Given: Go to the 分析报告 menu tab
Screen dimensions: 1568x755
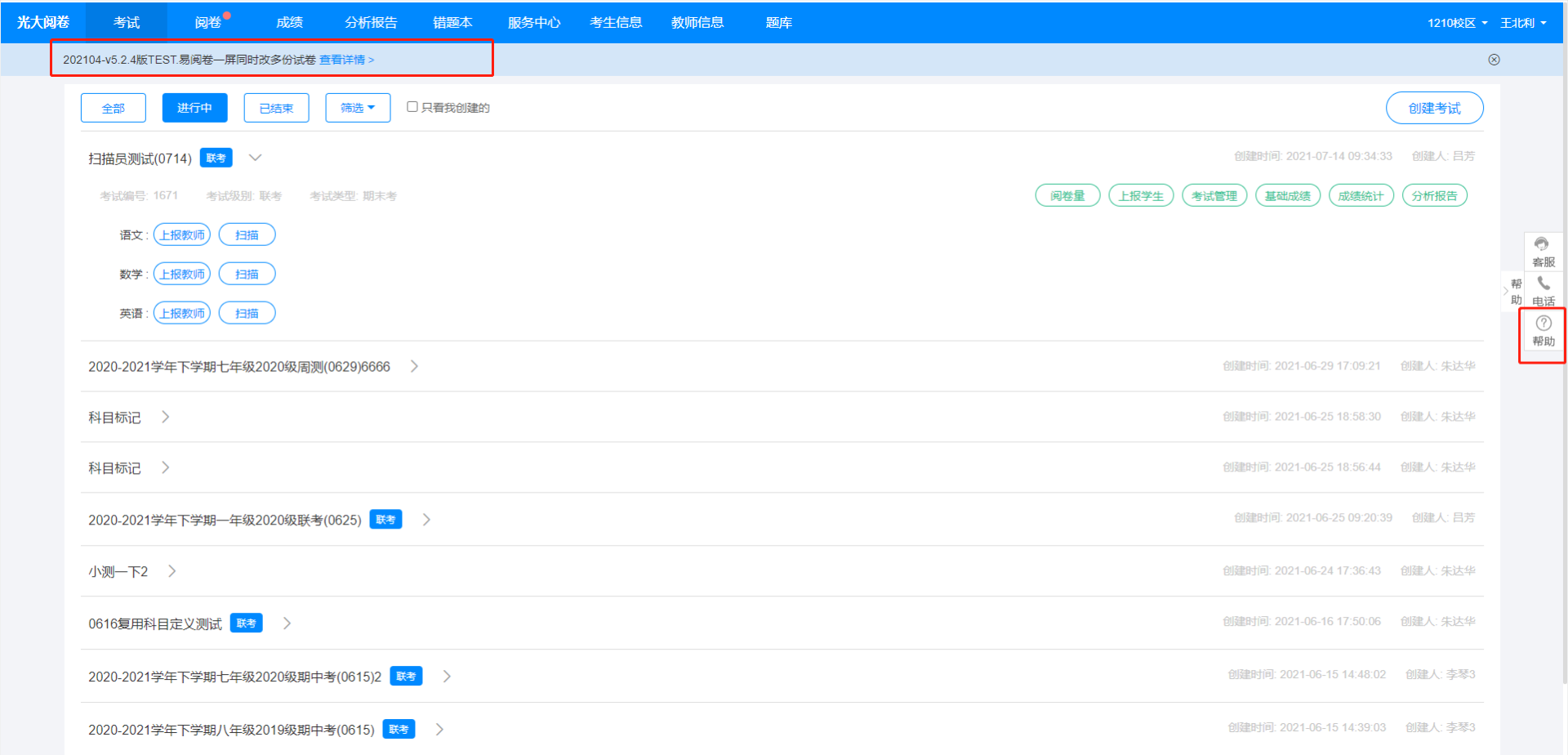Looking at the screenshot, I should tap(371, 23).
